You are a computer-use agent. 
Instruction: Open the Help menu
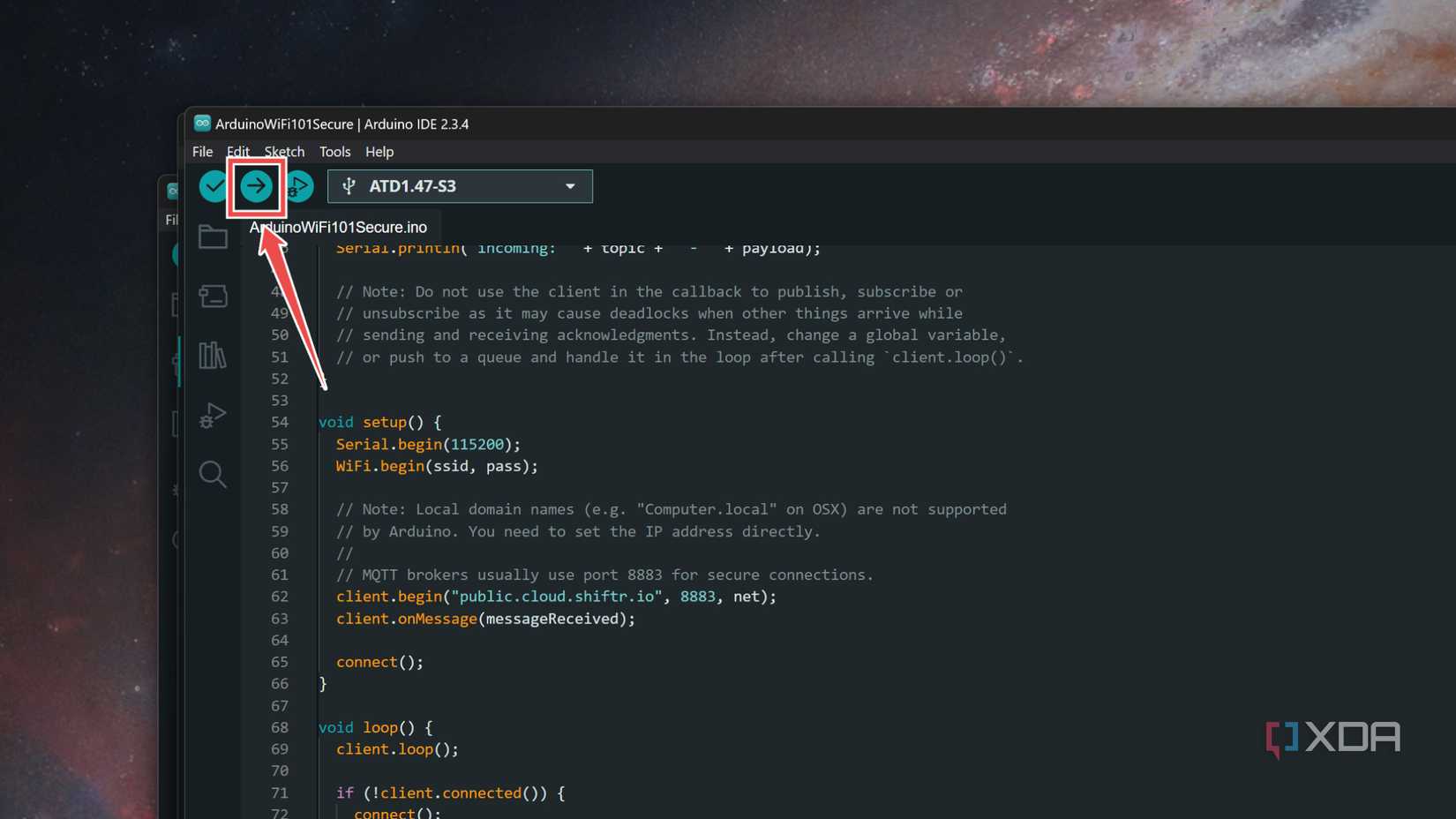pos(379,152)
